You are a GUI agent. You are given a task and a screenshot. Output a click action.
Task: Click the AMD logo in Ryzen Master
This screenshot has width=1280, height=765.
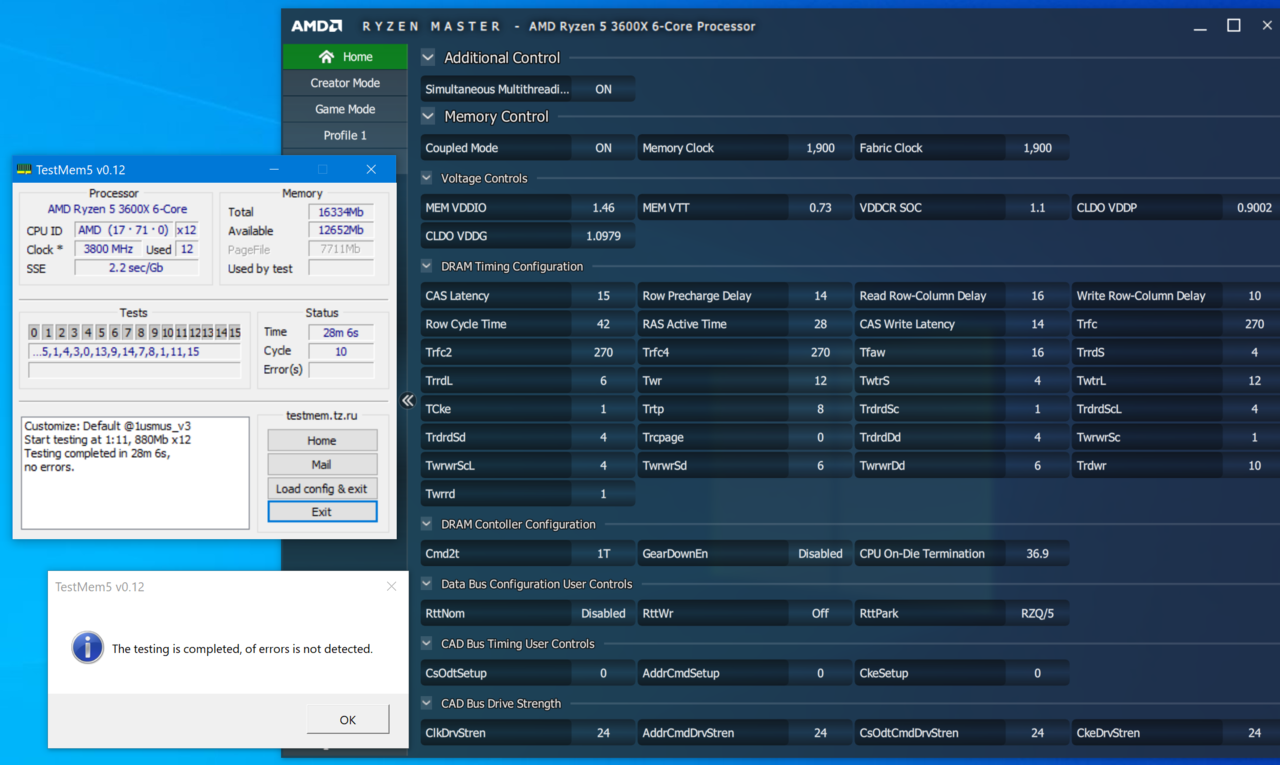(x=316, y=26)
